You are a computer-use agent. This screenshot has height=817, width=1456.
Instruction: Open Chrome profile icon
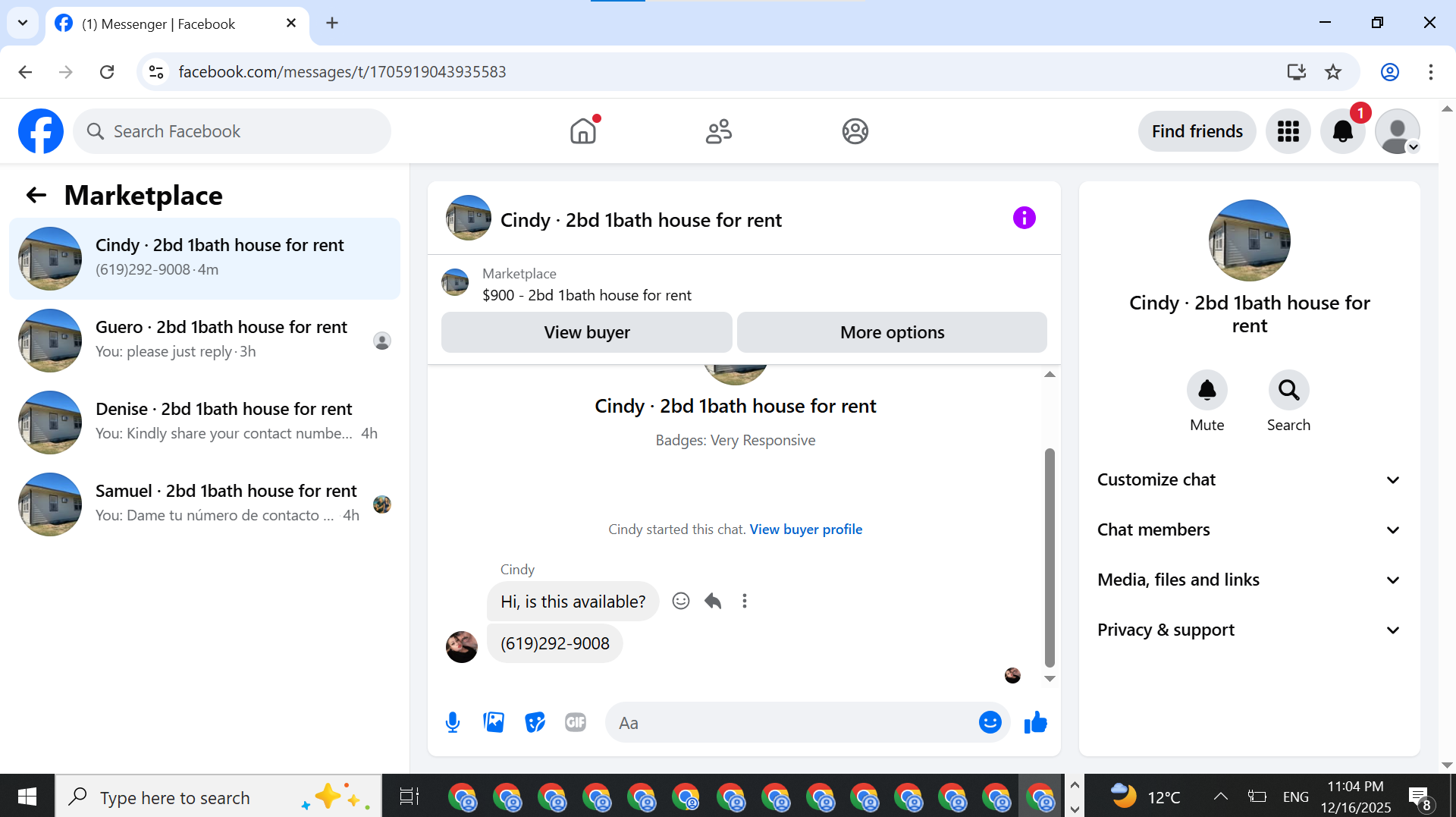click(x=1390, y=72)
